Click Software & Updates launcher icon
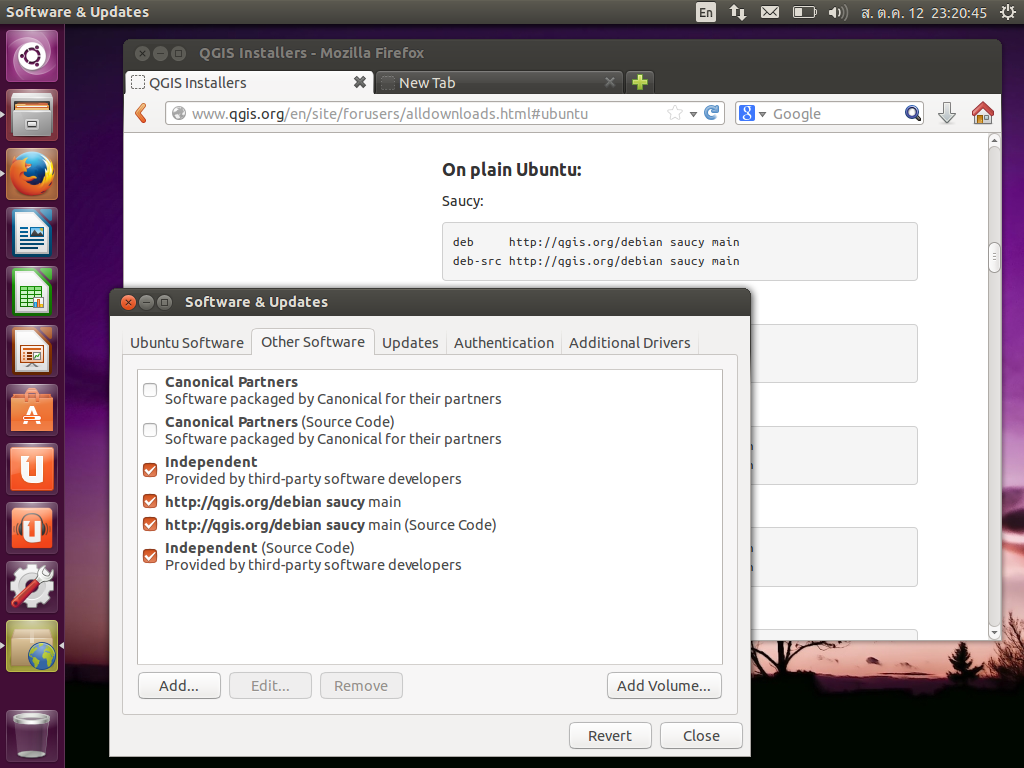Image resolution: width=1024 pixels, height=768 pixels. [x=32, y=646]
